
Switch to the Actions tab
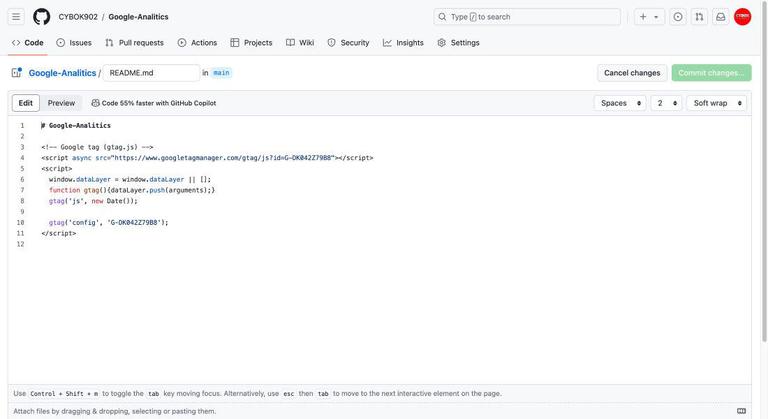(x=197, y=43)
